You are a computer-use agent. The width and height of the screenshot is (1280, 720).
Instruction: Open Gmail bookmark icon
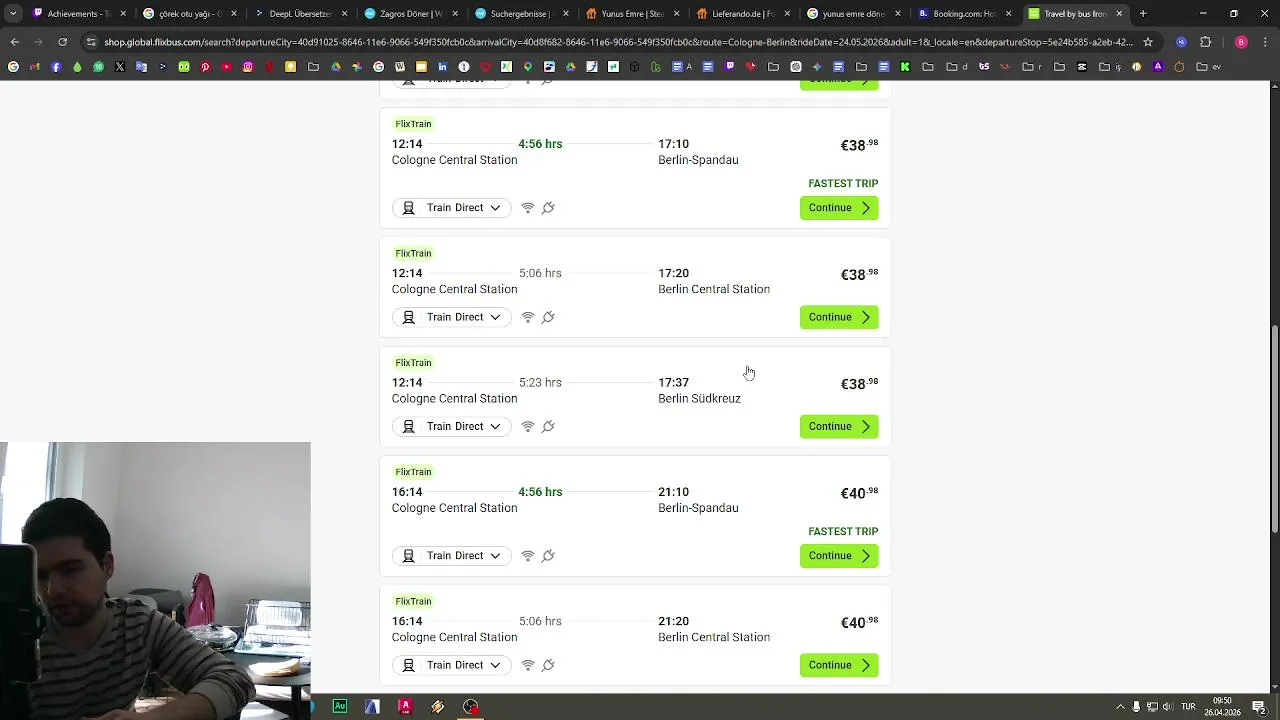(x=34, y=67)
